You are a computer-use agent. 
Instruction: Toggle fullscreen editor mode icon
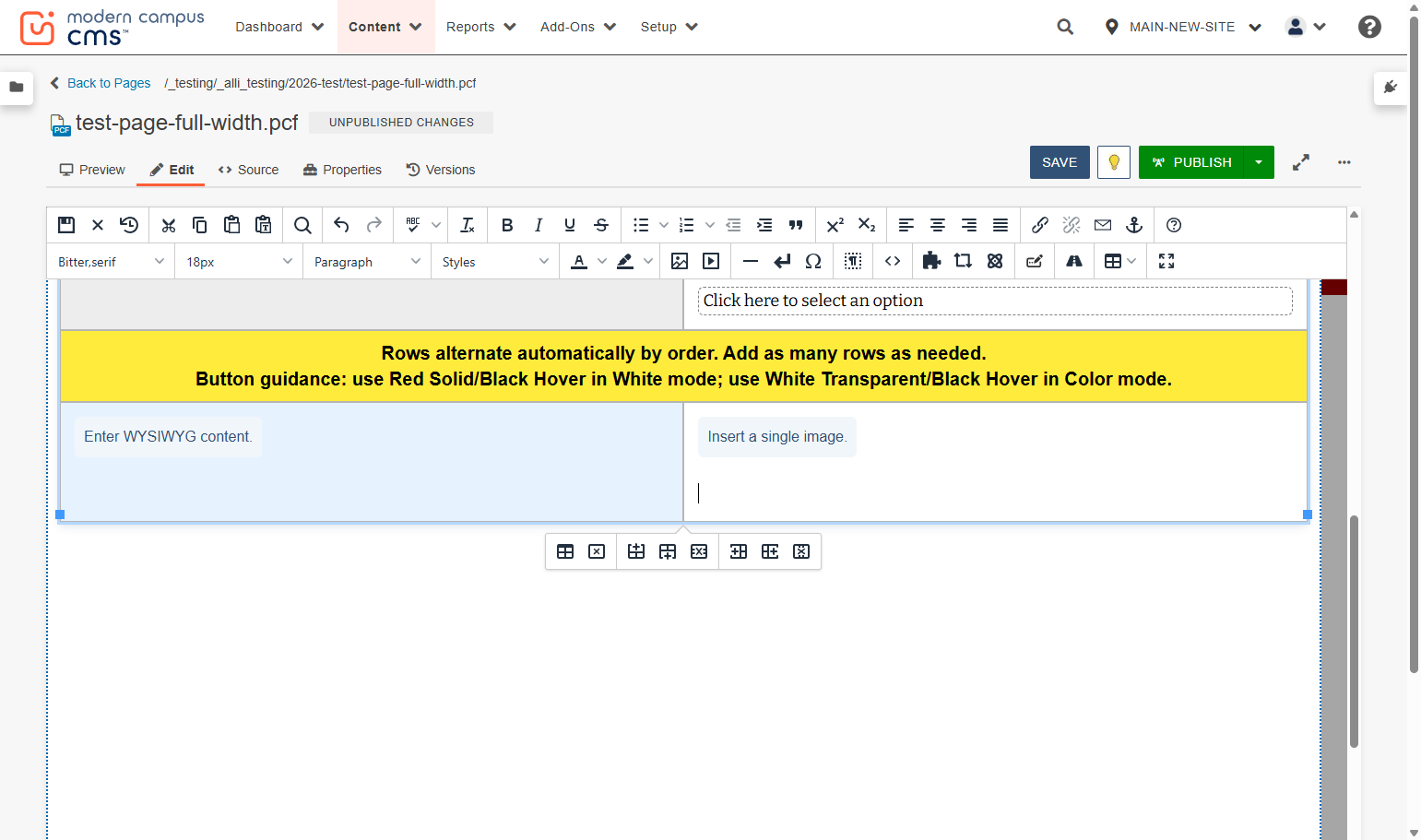click(1166, 261)
